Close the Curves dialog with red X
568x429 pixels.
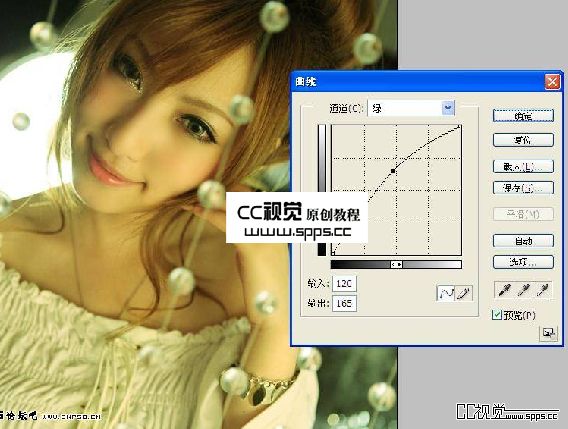pos(552,82)
